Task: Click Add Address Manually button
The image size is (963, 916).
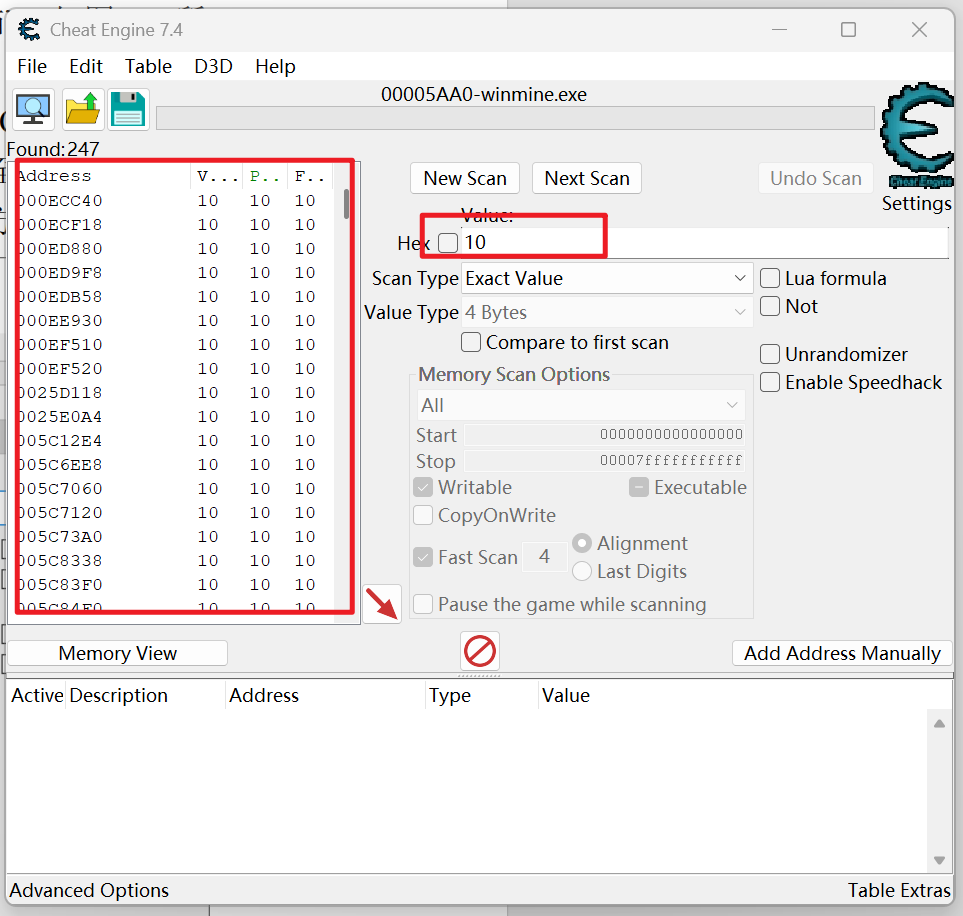Action: (842, 653)
